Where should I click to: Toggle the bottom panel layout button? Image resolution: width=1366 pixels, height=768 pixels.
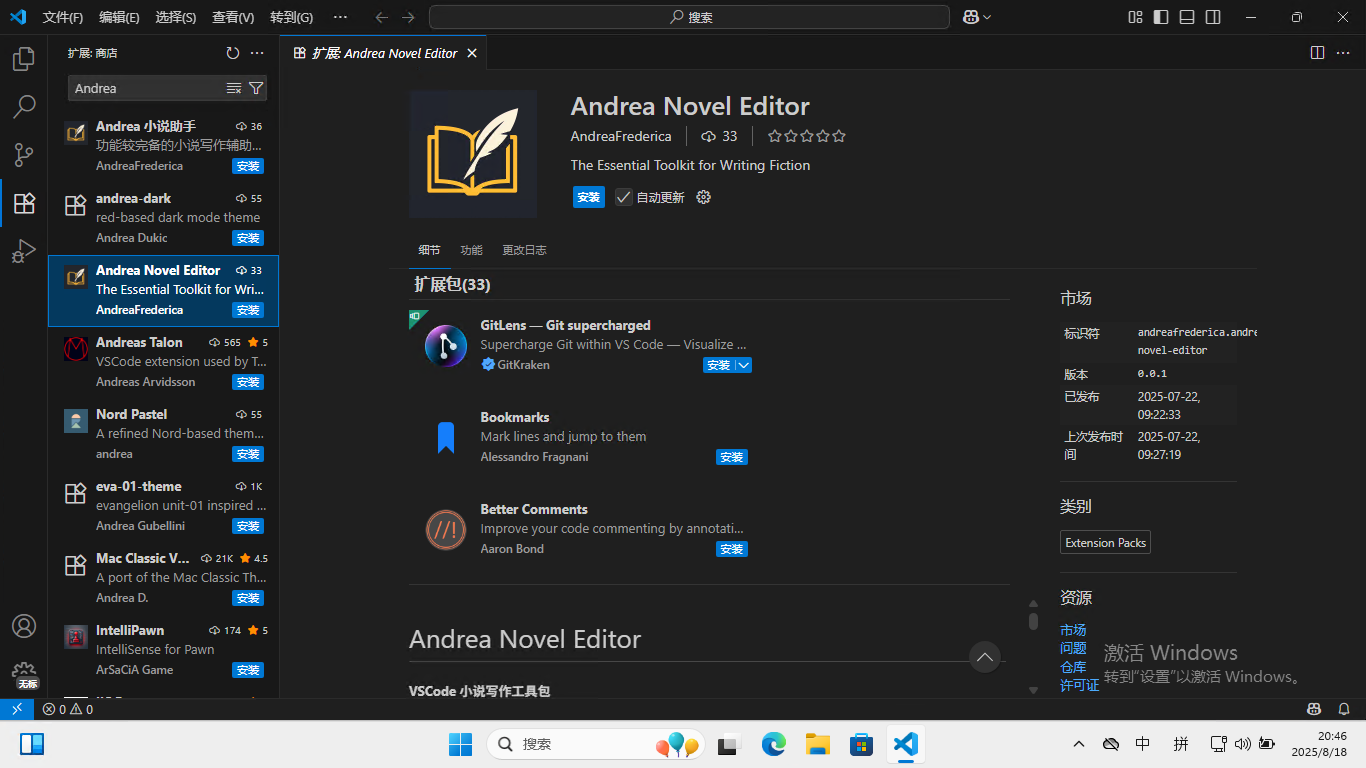(x=1187, y=17)
